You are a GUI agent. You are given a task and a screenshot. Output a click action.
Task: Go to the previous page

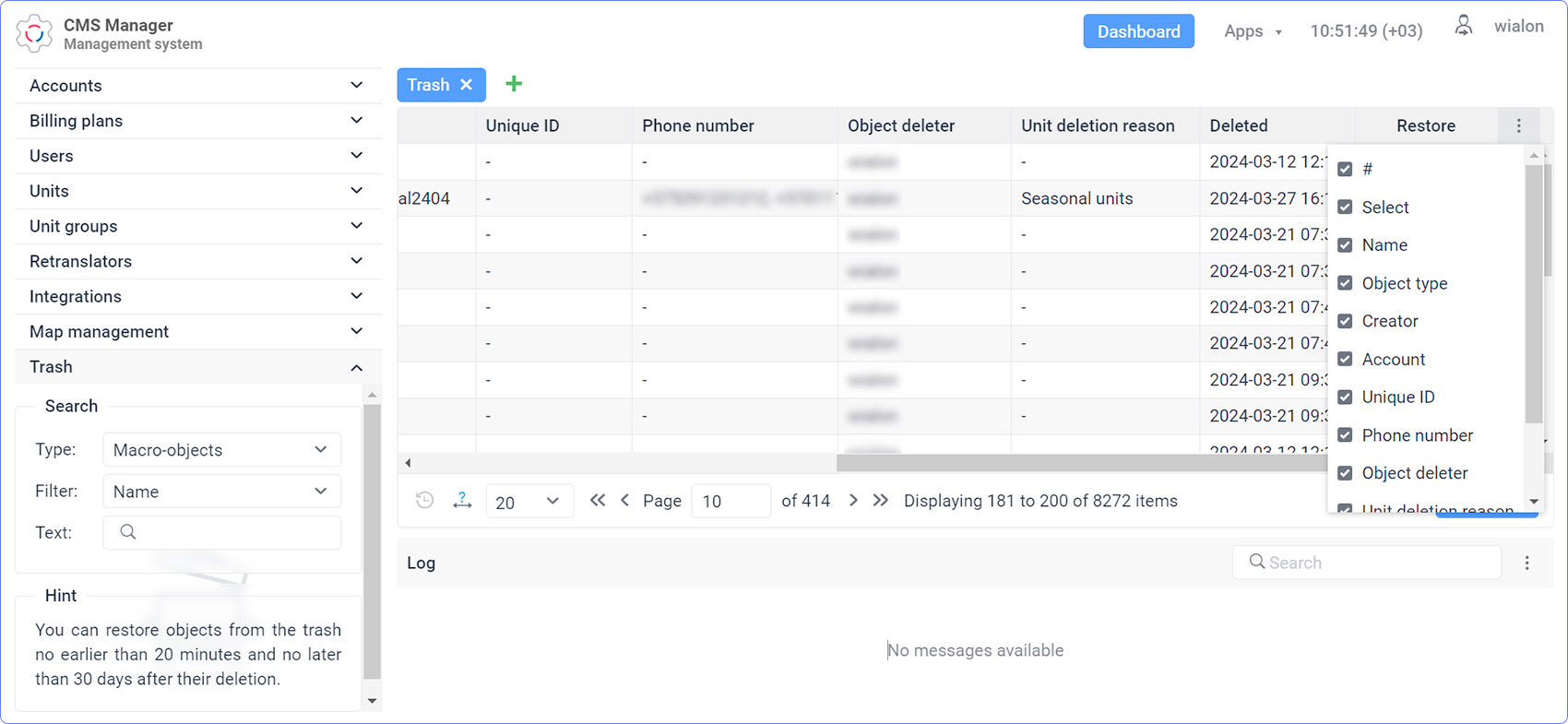(625, 501)
